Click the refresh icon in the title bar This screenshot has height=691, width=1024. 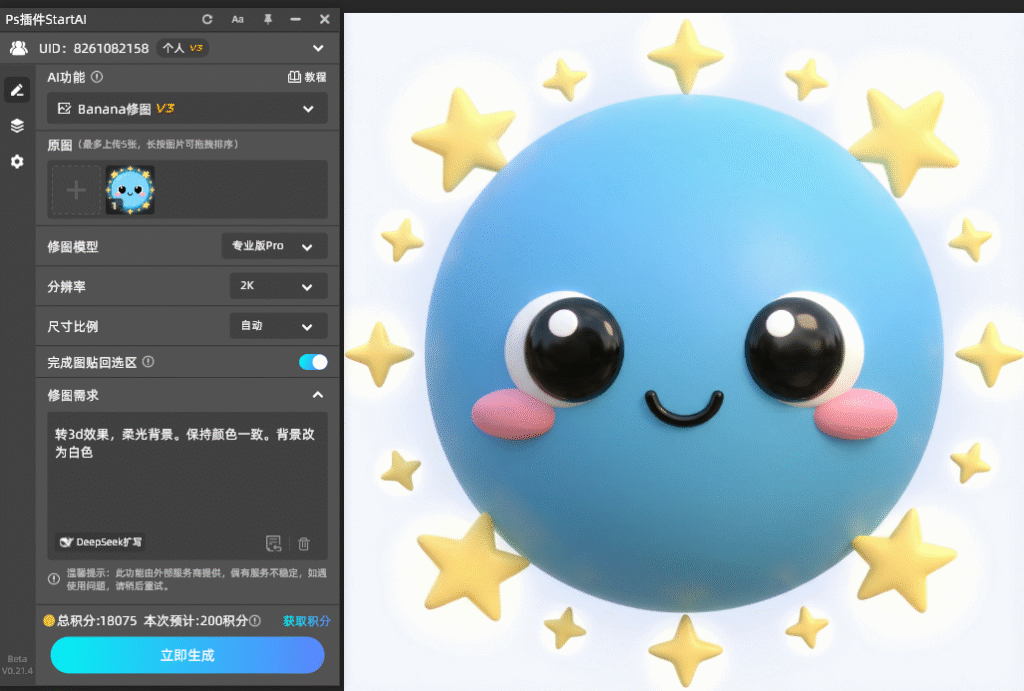point(207,19)
